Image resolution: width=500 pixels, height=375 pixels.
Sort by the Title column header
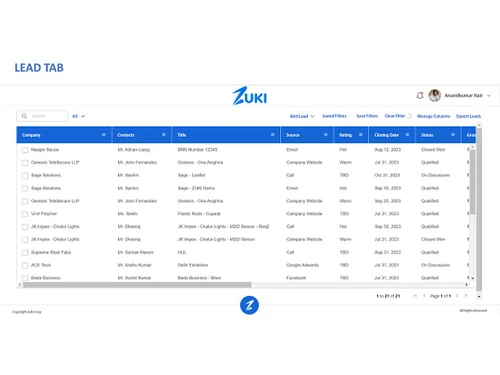(x=182, y=135)
